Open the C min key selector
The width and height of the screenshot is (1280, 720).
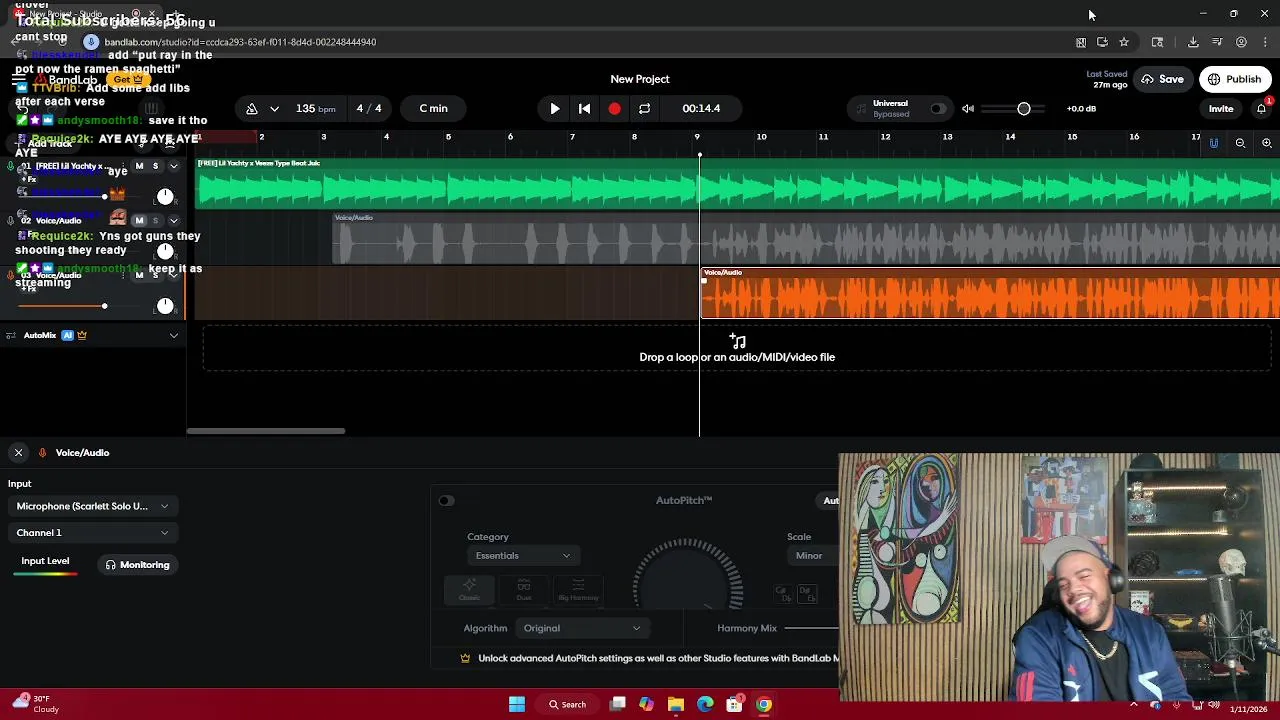[x=434, y=108]
